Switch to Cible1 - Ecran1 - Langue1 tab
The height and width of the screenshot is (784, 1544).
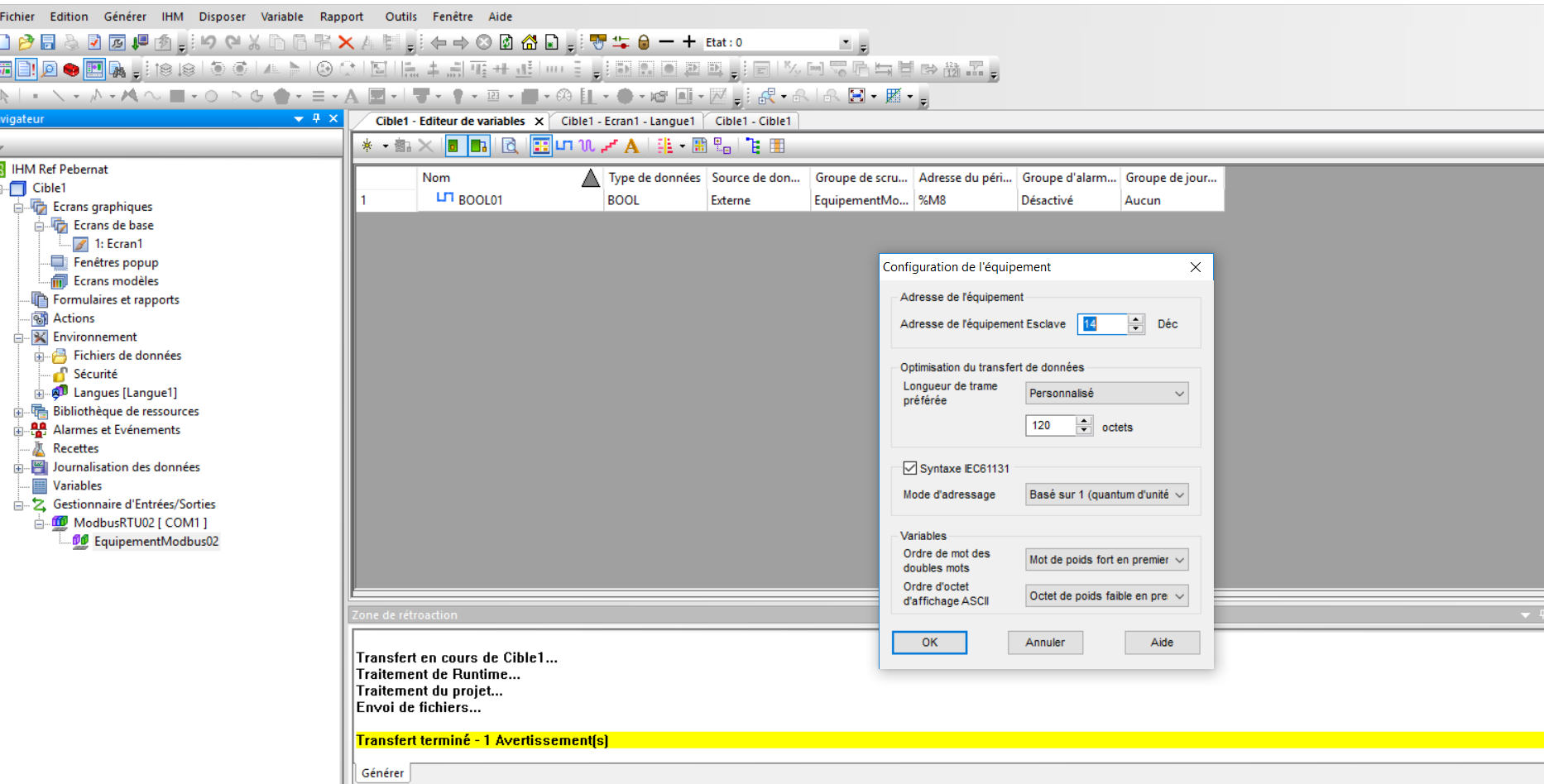pos(627,121)
